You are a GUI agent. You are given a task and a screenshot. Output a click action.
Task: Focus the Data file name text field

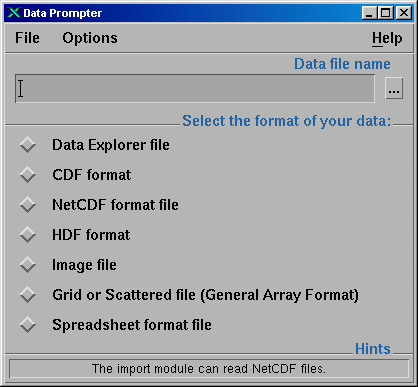(195, 88)
